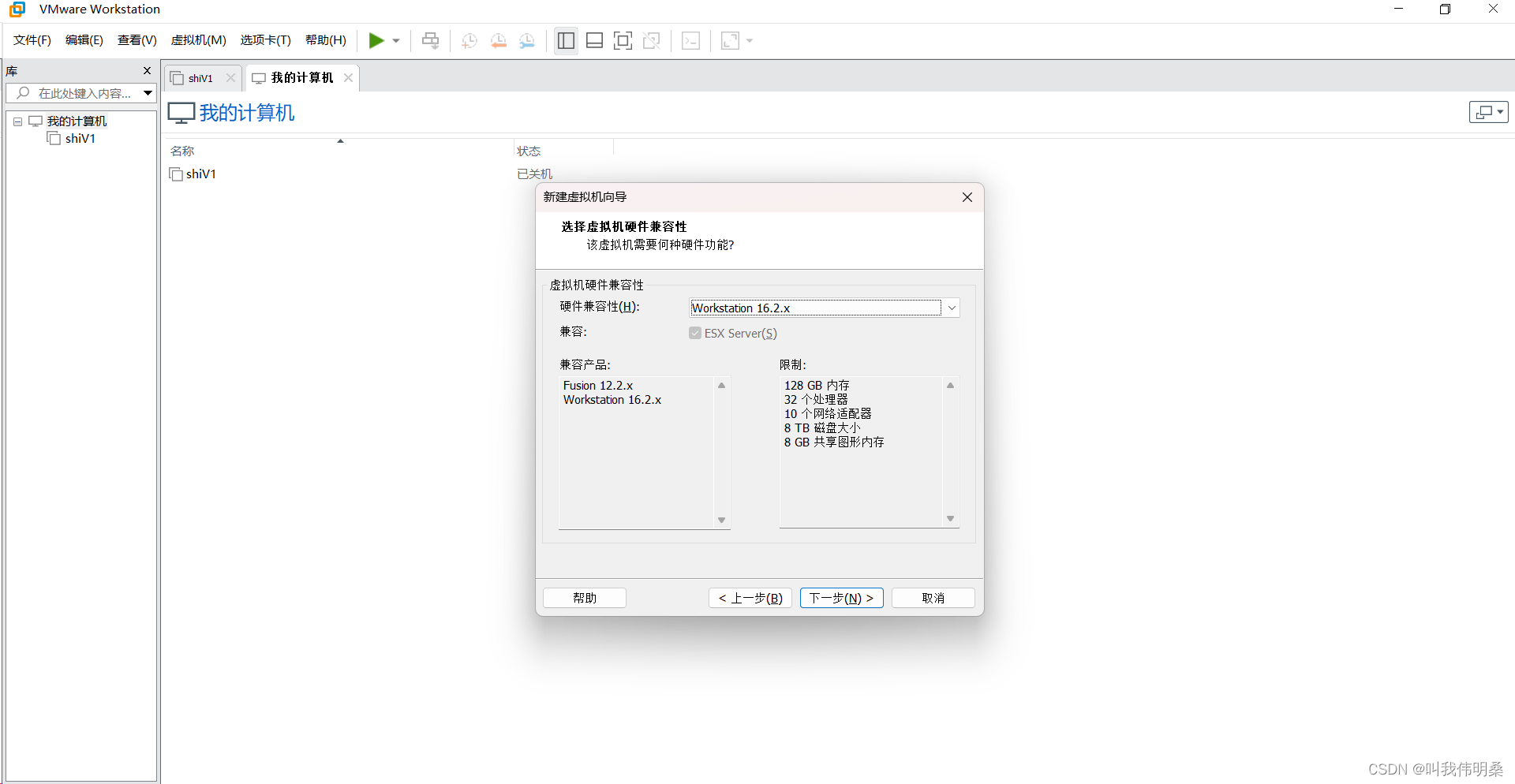This screenshot has height=784, width=1515.
Task: Restore down the VMware Workstation window
Action: [1446, 9]
